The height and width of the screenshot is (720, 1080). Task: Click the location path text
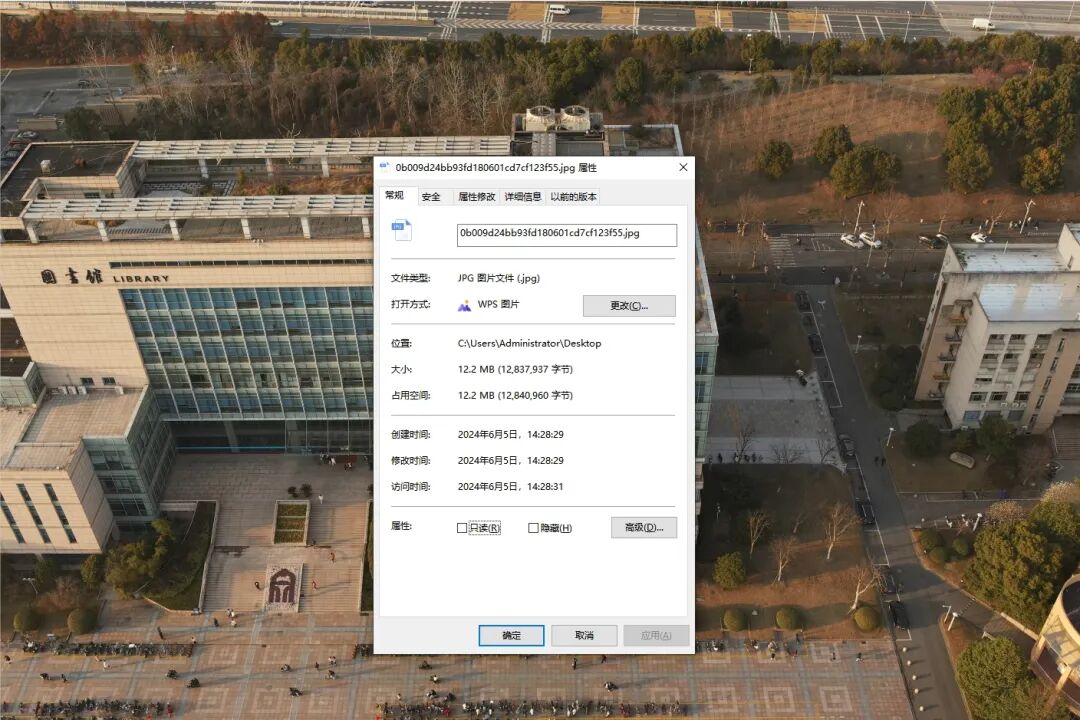click(x=530, y=343)
